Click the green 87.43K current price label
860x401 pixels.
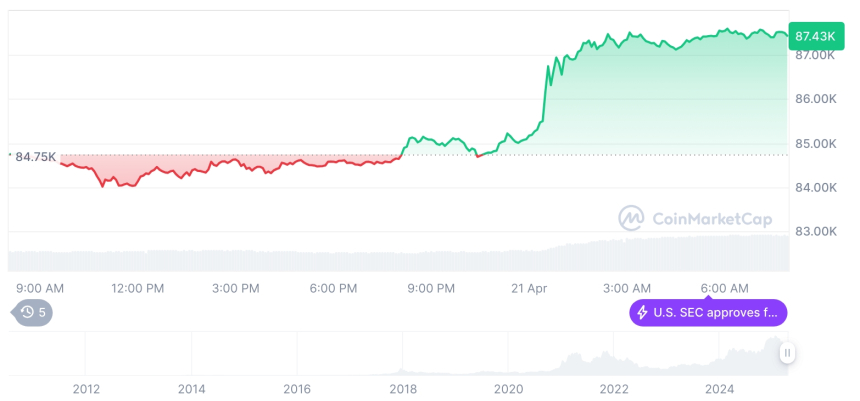coord(815,36)
